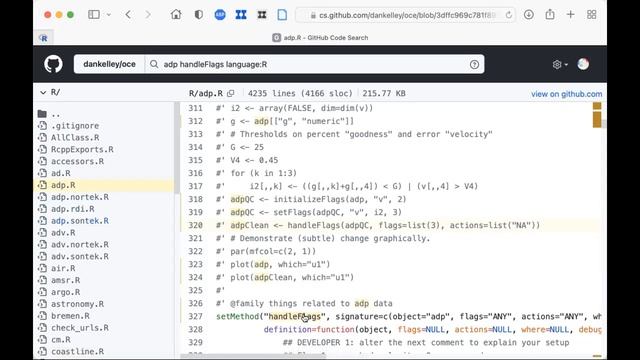Click the Safari sidebar toggle icon
This screenshot has height=360, width=640.
(94, 15)
